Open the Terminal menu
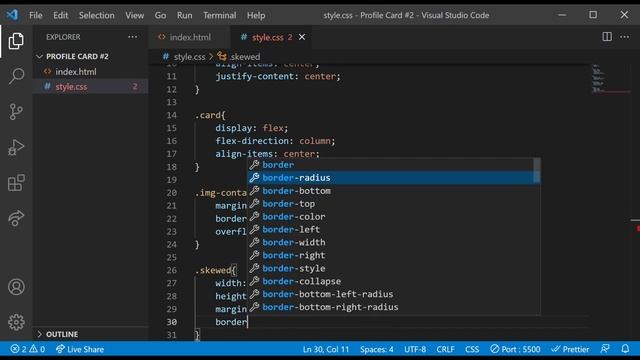Image resolution: width=640 pixels, height=360 pixels. 220,15
